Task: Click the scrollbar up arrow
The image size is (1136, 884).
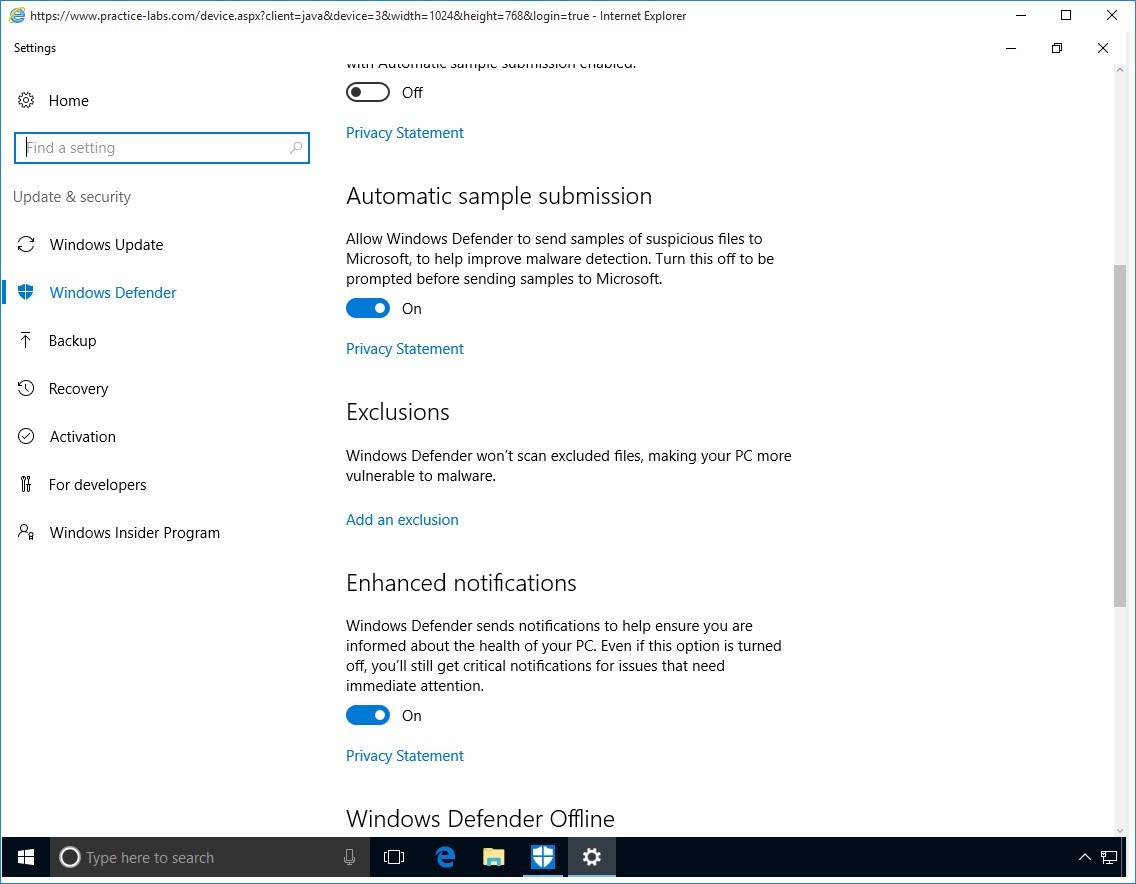Action: [1120, 70]
